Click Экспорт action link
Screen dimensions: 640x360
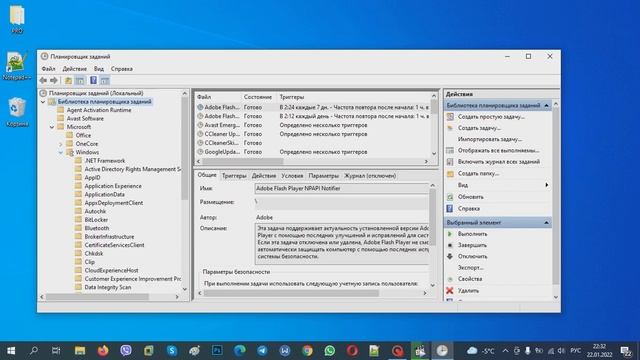[x=471, y=268]
